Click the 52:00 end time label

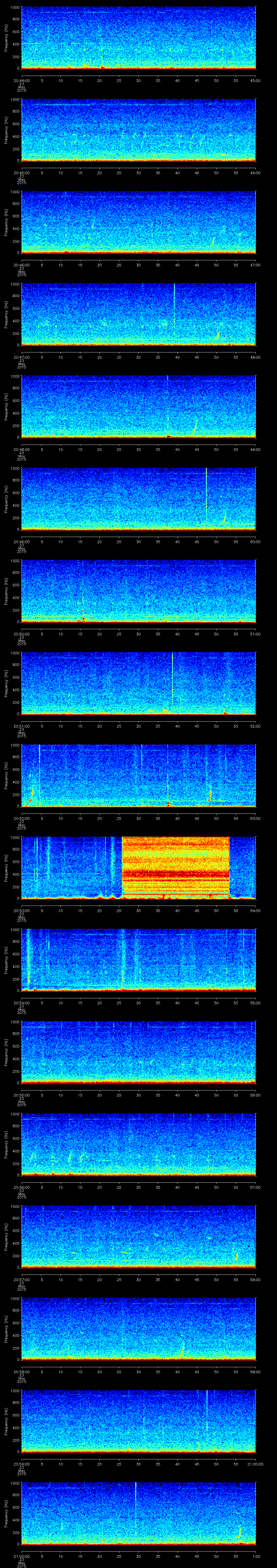(x=256, y=726)
